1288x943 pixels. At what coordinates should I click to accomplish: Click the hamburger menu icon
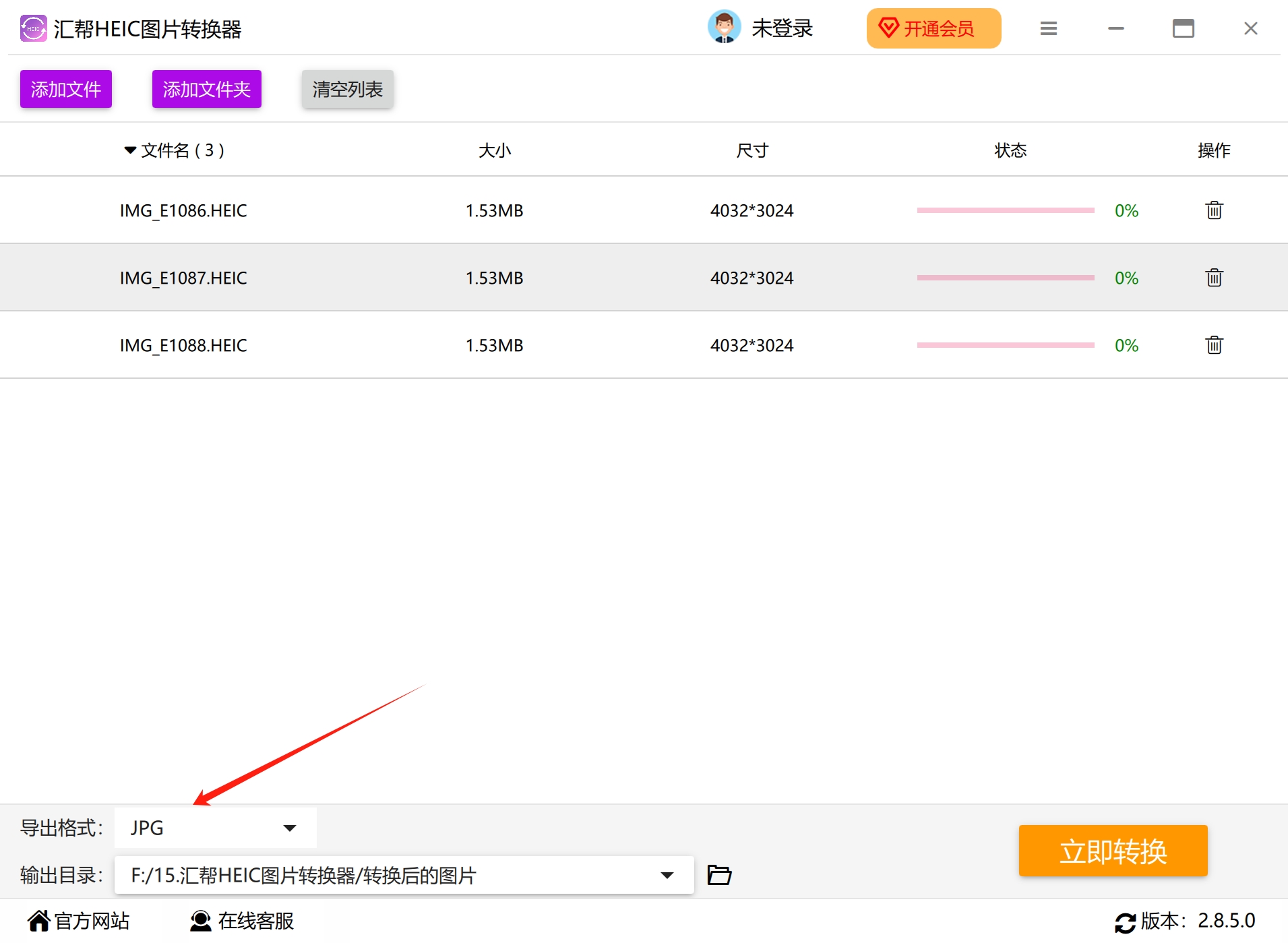coord(1048,28)
